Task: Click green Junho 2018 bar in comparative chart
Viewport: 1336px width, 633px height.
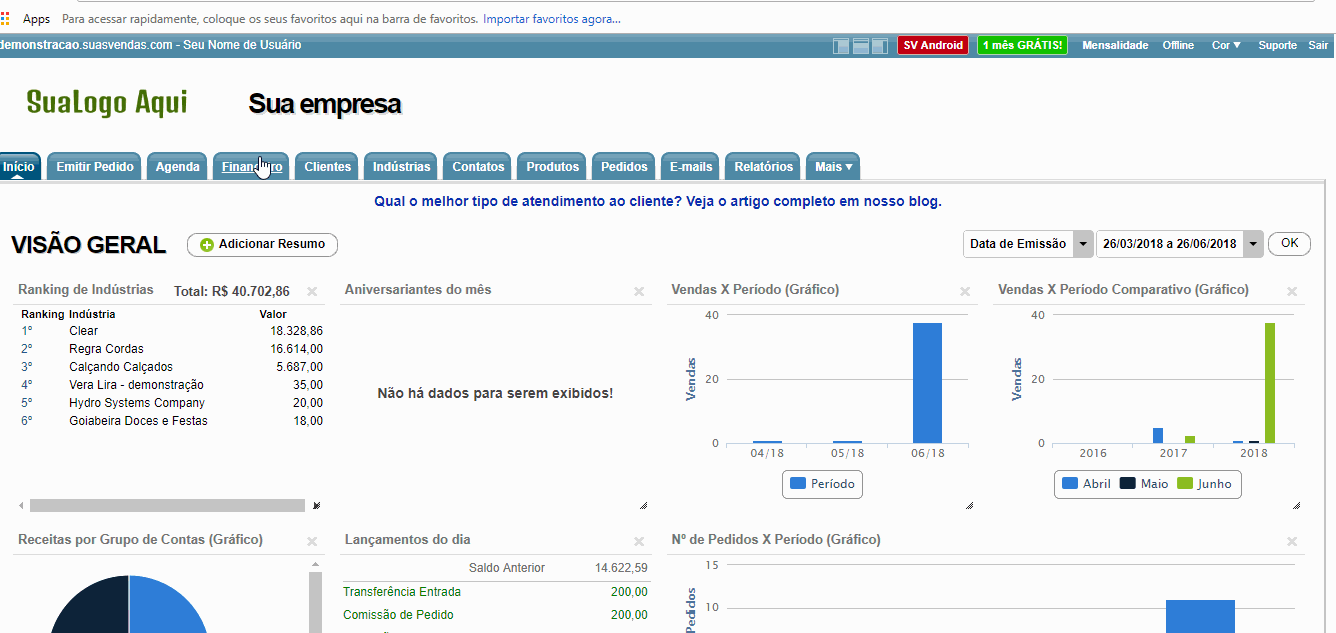Action: (1270, 383)
